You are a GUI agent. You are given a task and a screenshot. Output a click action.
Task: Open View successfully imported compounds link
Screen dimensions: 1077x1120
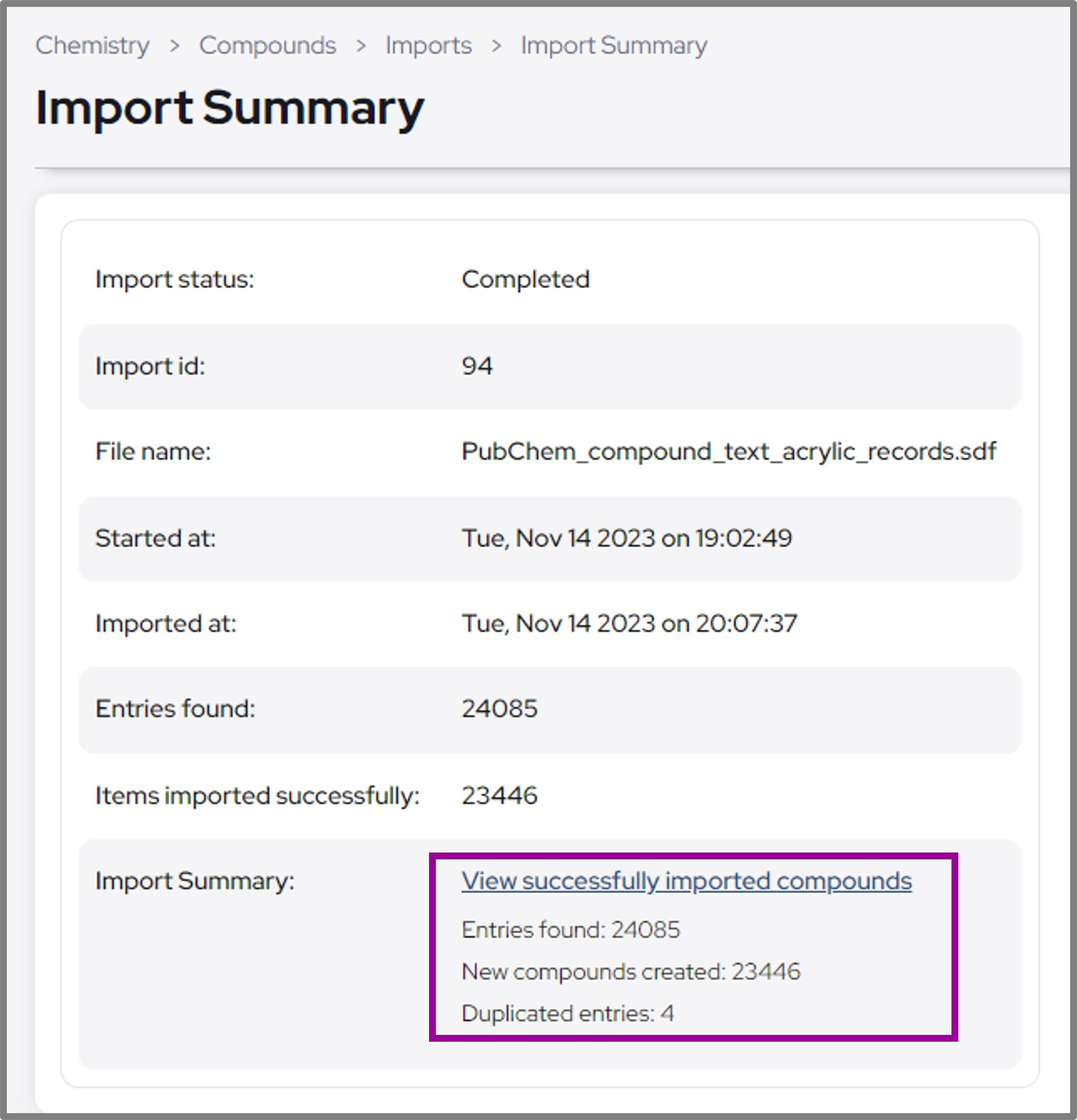686,881
